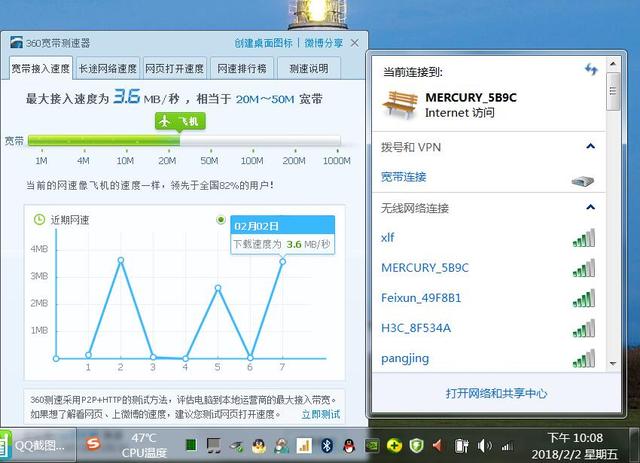640x463 pixels.
Task: Click chart data point above day 2
Action: pyautogui.click(x=120, y=260)
